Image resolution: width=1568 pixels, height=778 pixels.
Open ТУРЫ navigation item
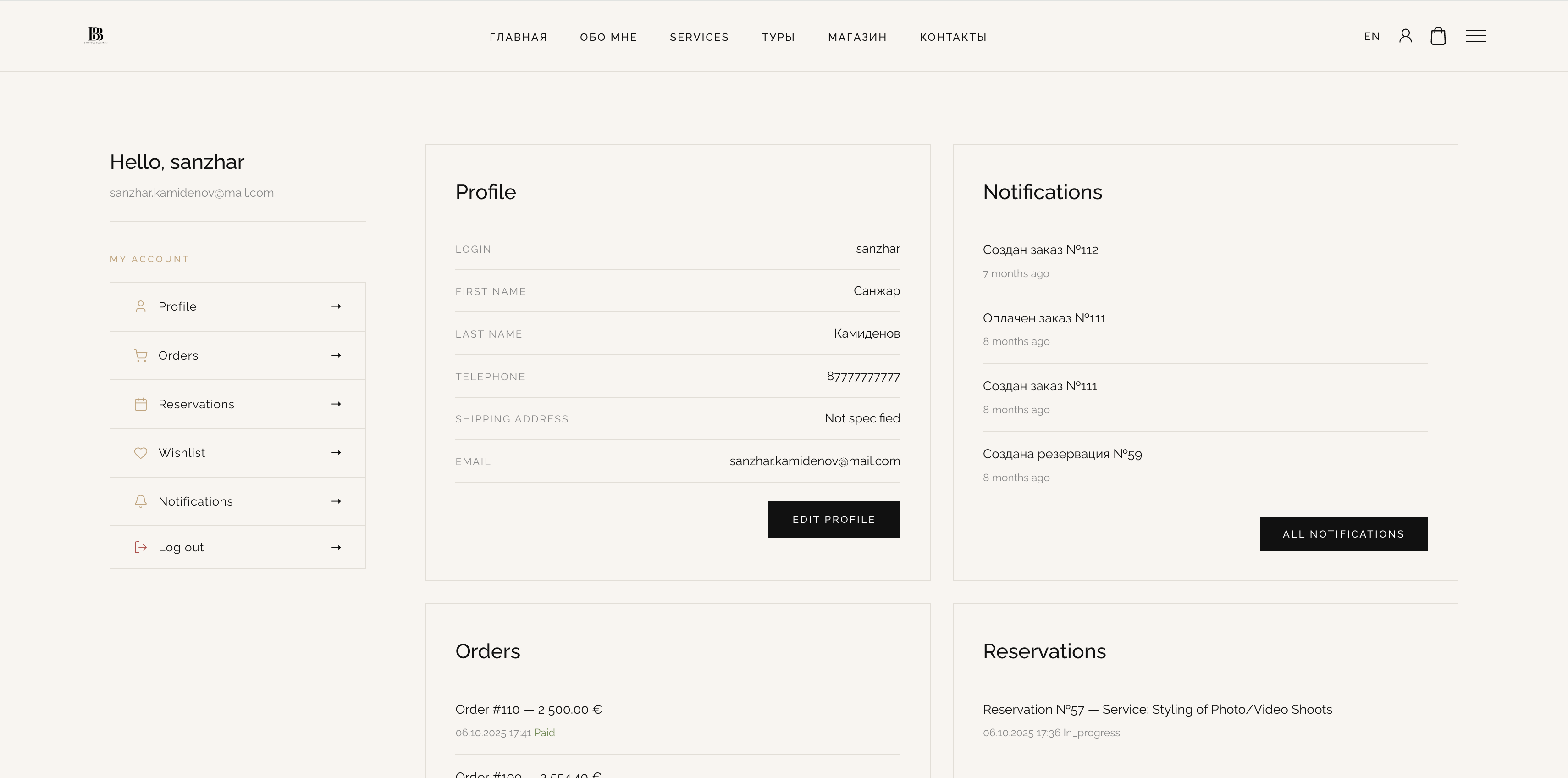point(778,37)
